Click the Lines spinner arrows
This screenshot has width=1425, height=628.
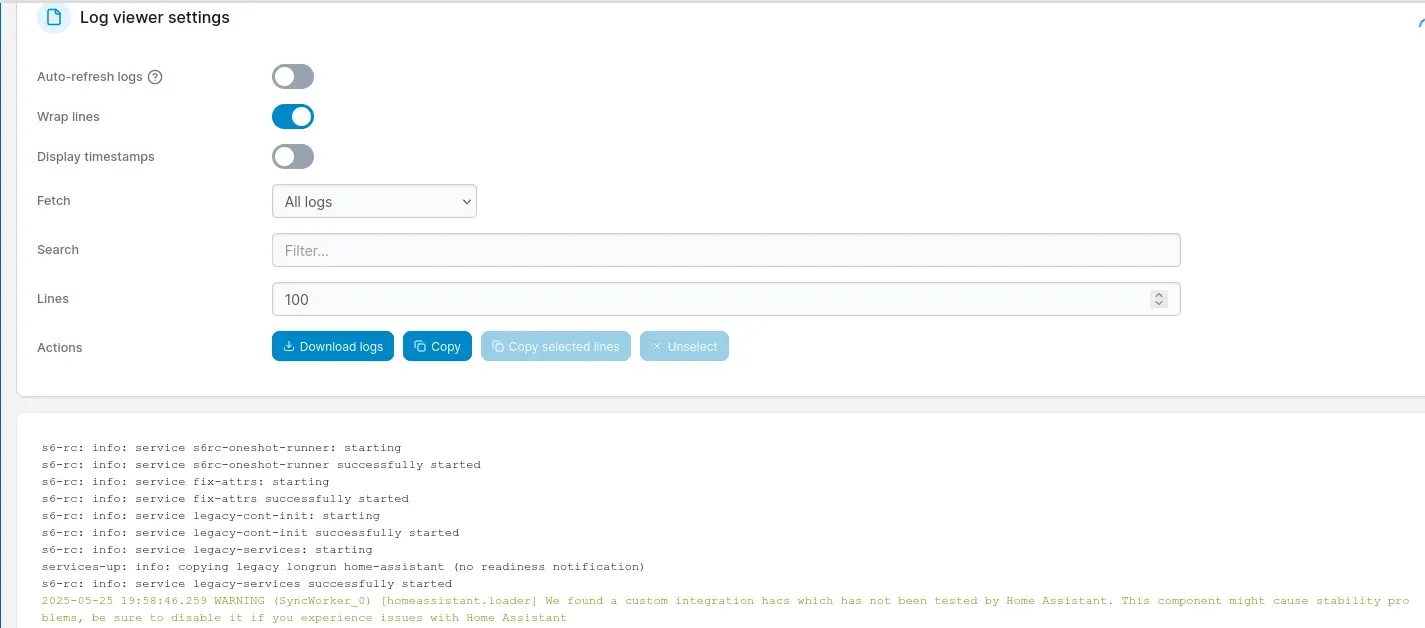pos(1159,299)
